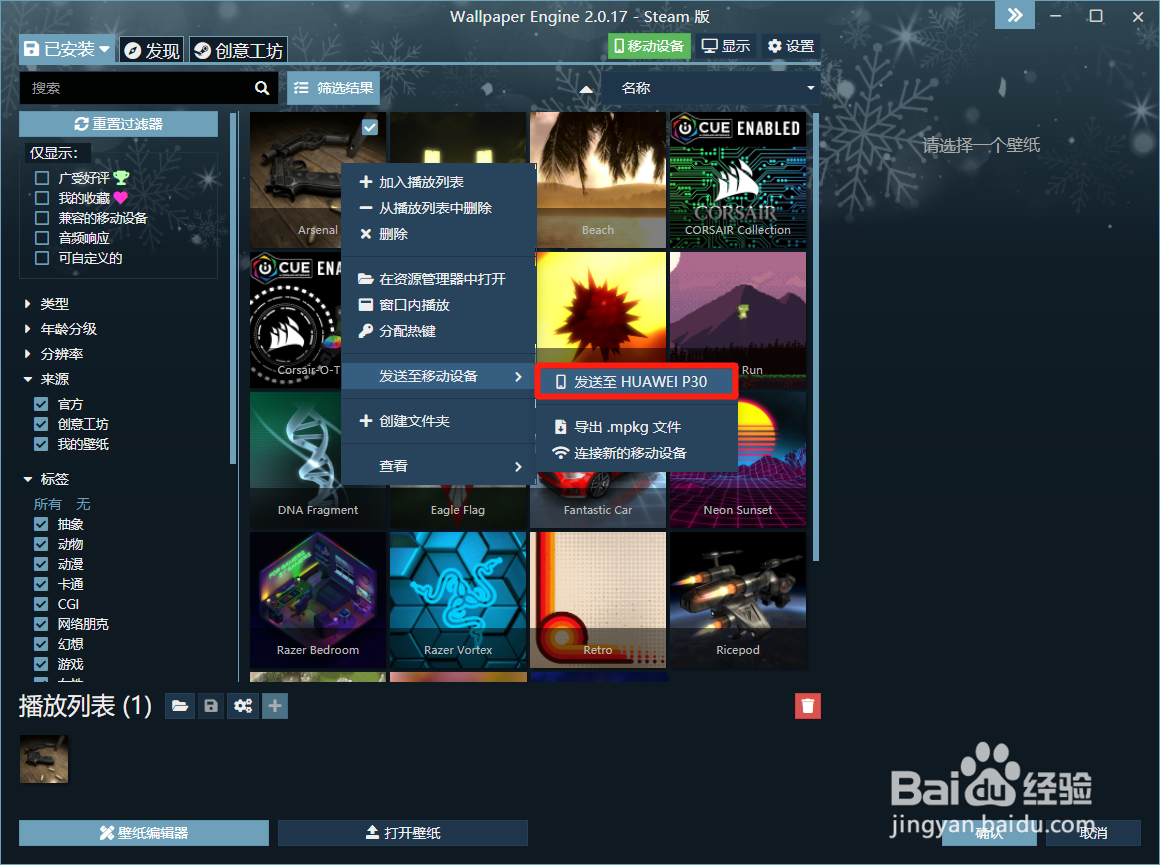Enable the 兼容的移动设备 checkbox
The height and width of the screenshot is (865, 1160).
click(x=42, y=218)
